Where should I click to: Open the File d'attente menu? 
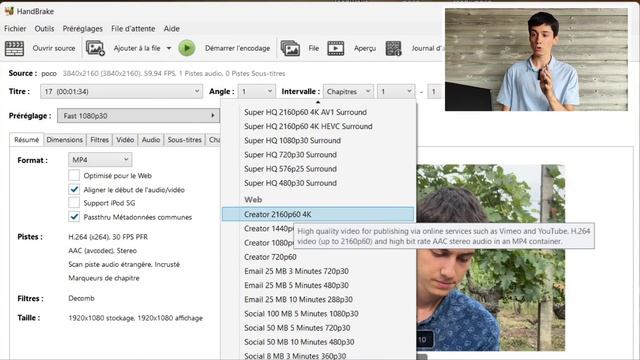tap(133, 29)
